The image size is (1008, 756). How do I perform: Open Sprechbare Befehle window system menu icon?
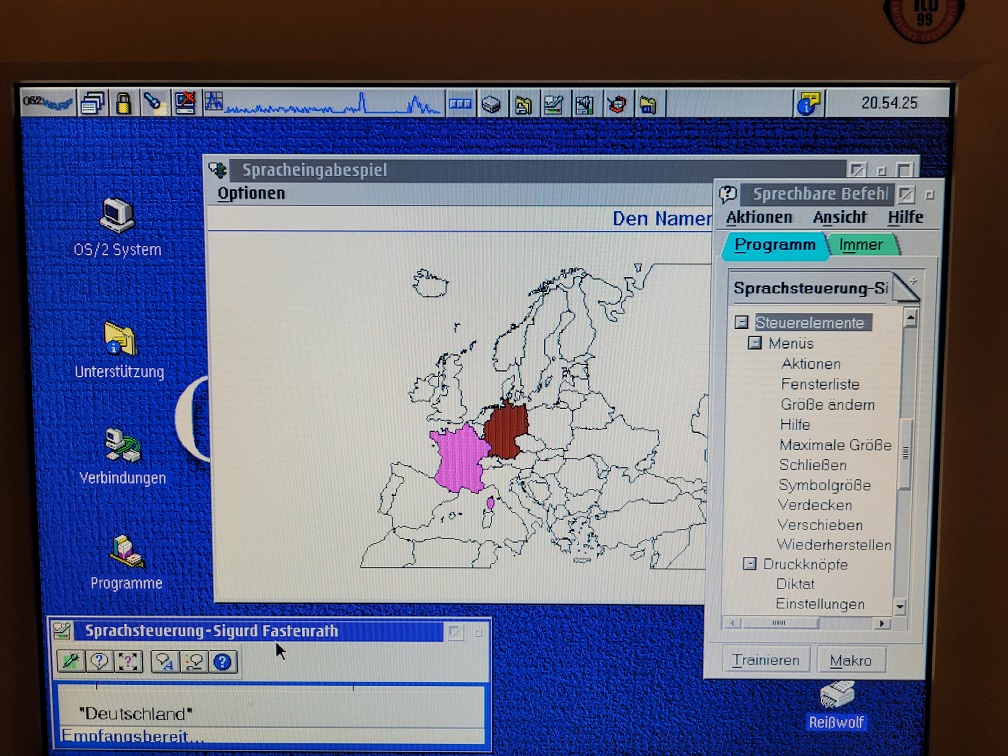[728, 194]
